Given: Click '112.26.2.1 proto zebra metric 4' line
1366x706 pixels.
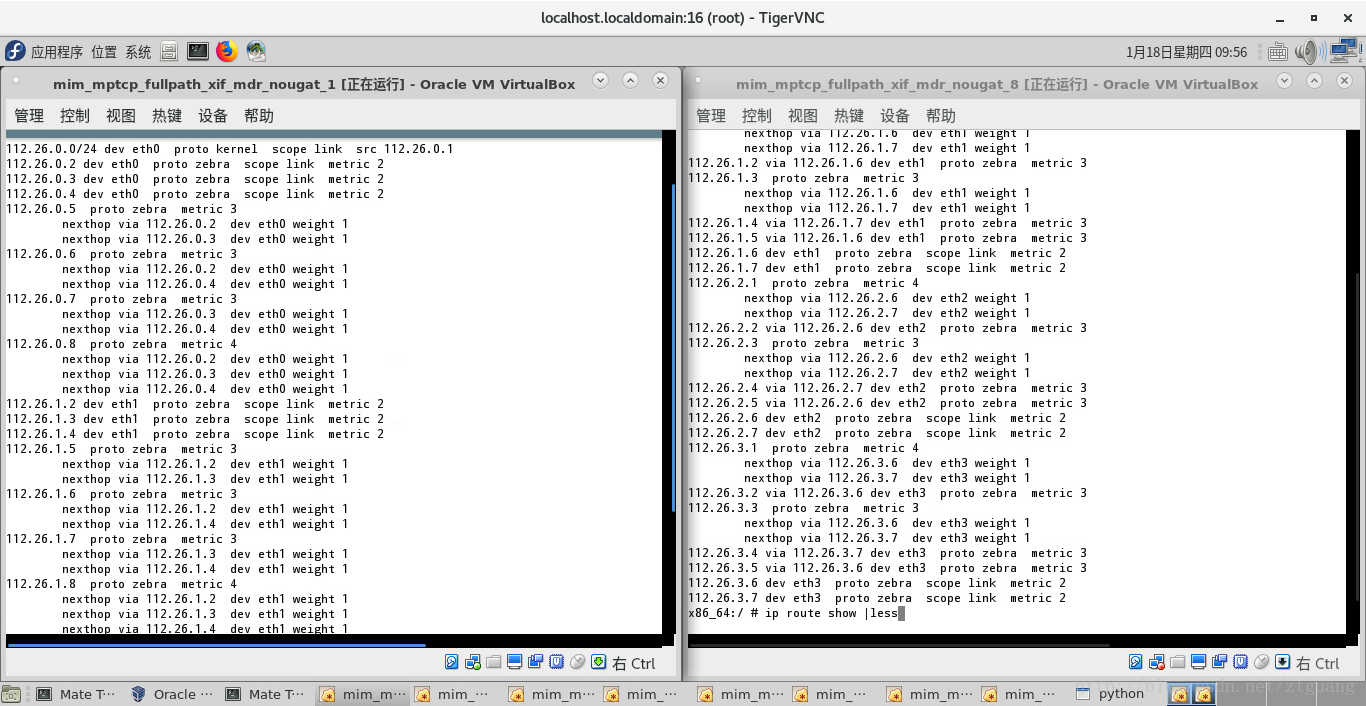Looking at the screenshot, I should coord(803,283).
